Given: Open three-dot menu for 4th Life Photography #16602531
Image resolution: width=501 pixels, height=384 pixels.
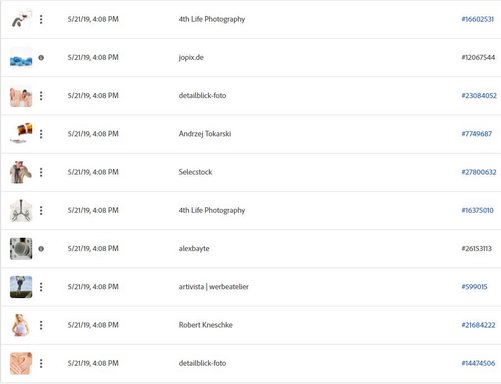Looking at the screenshot, I should tap(41, 19).
